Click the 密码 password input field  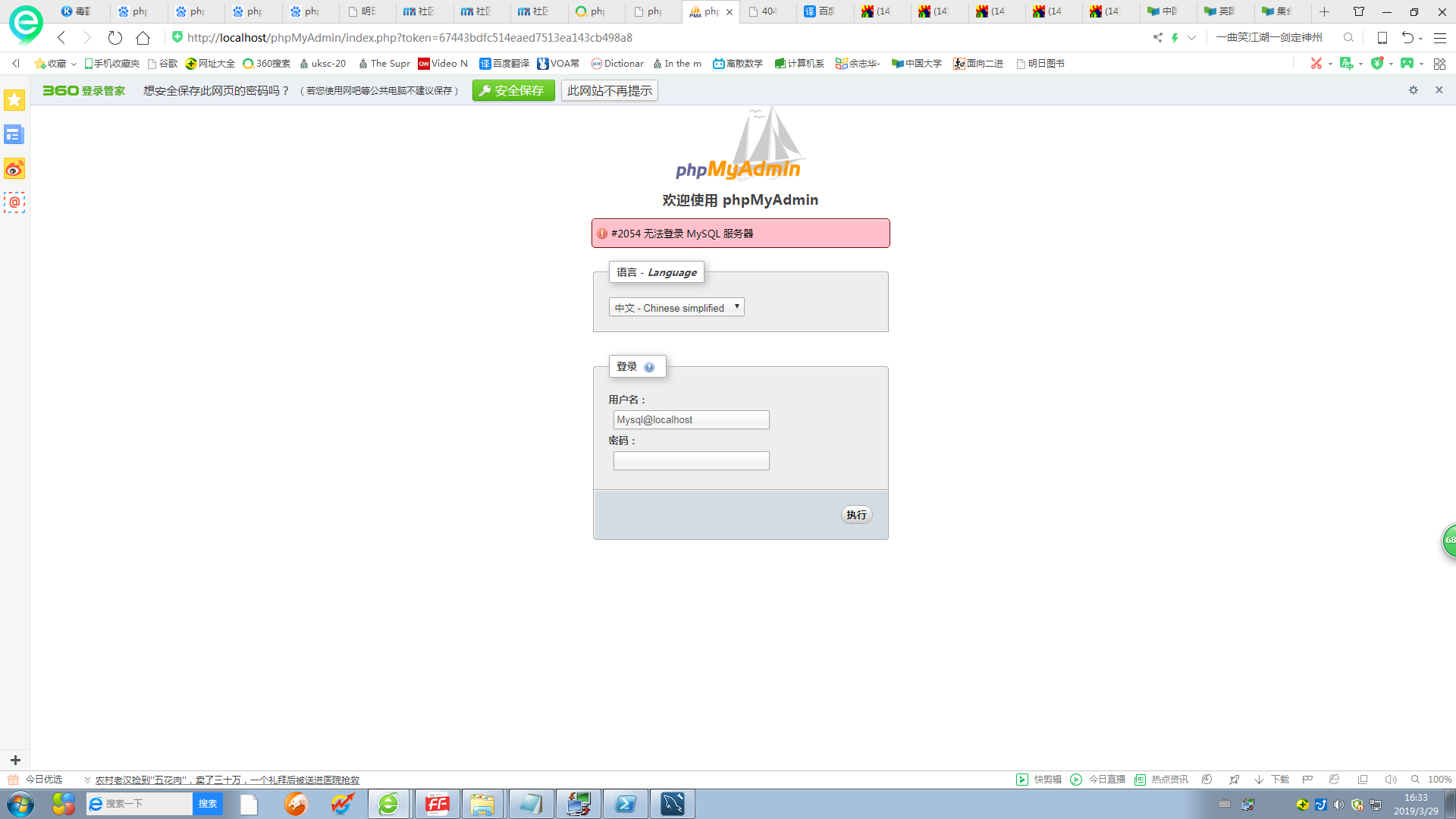click(x=691, y=461)
